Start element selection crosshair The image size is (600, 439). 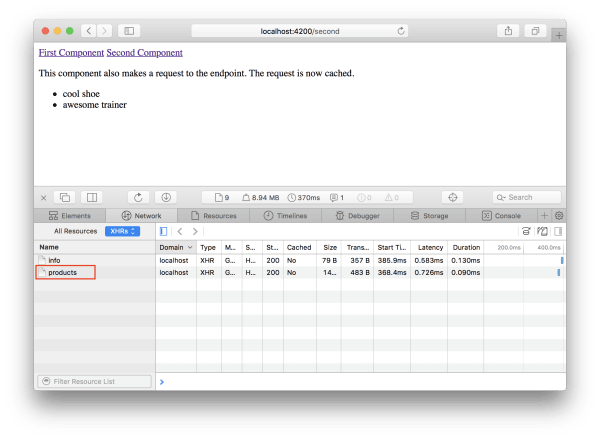pyautogui.click(x=453, y=197)
